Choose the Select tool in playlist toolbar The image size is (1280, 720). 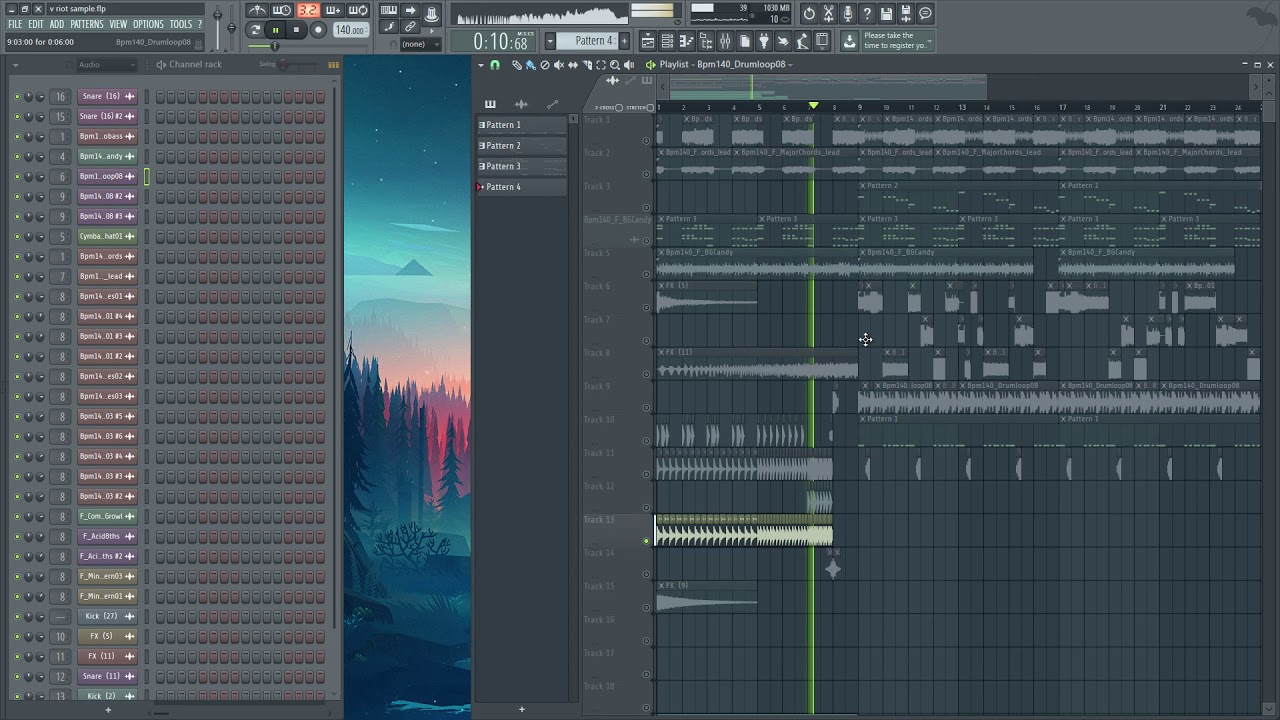pyautogui.click(x=601, y=64)
